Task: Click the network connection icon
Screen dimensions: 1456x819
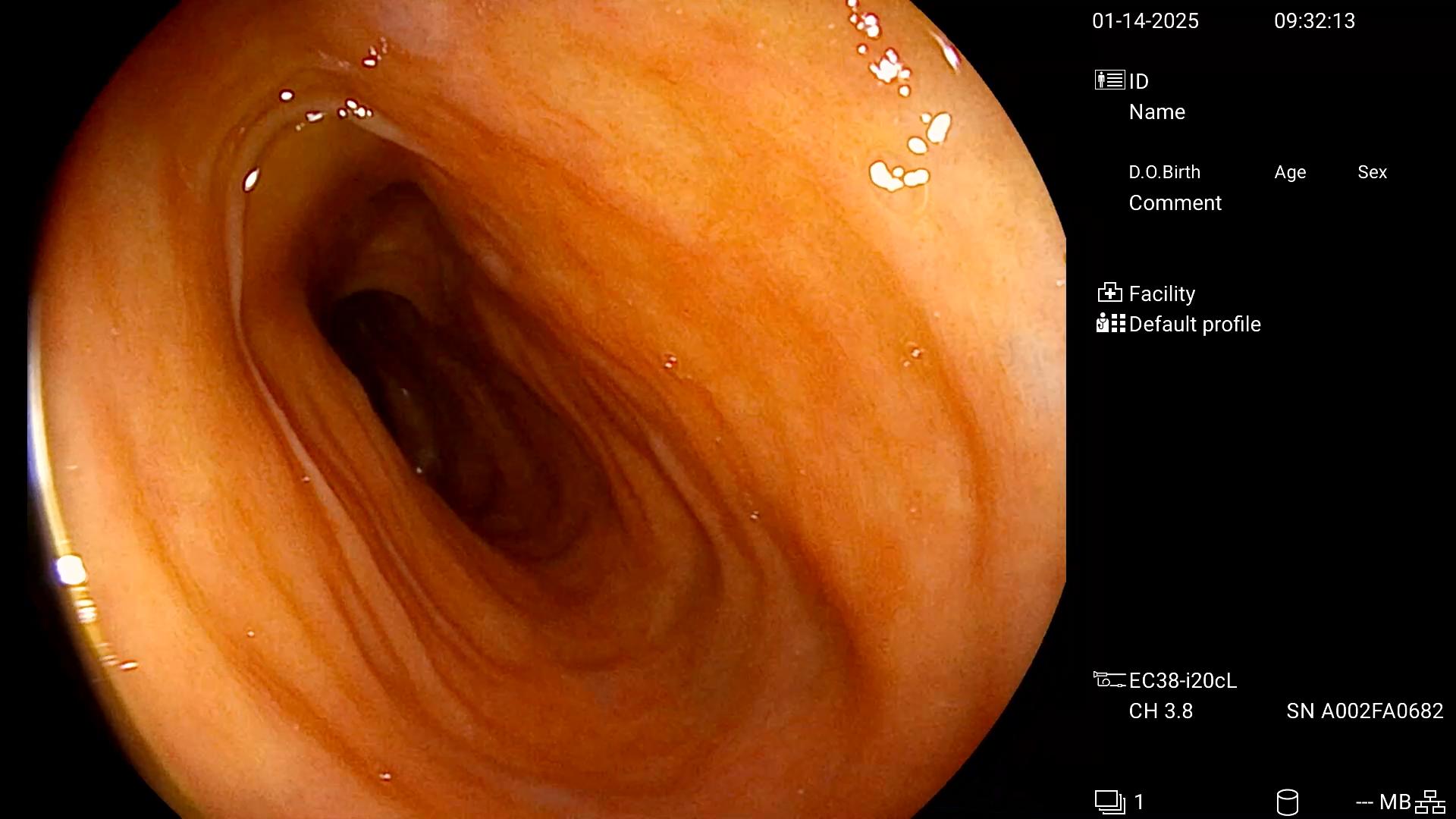Action: 1430,802
